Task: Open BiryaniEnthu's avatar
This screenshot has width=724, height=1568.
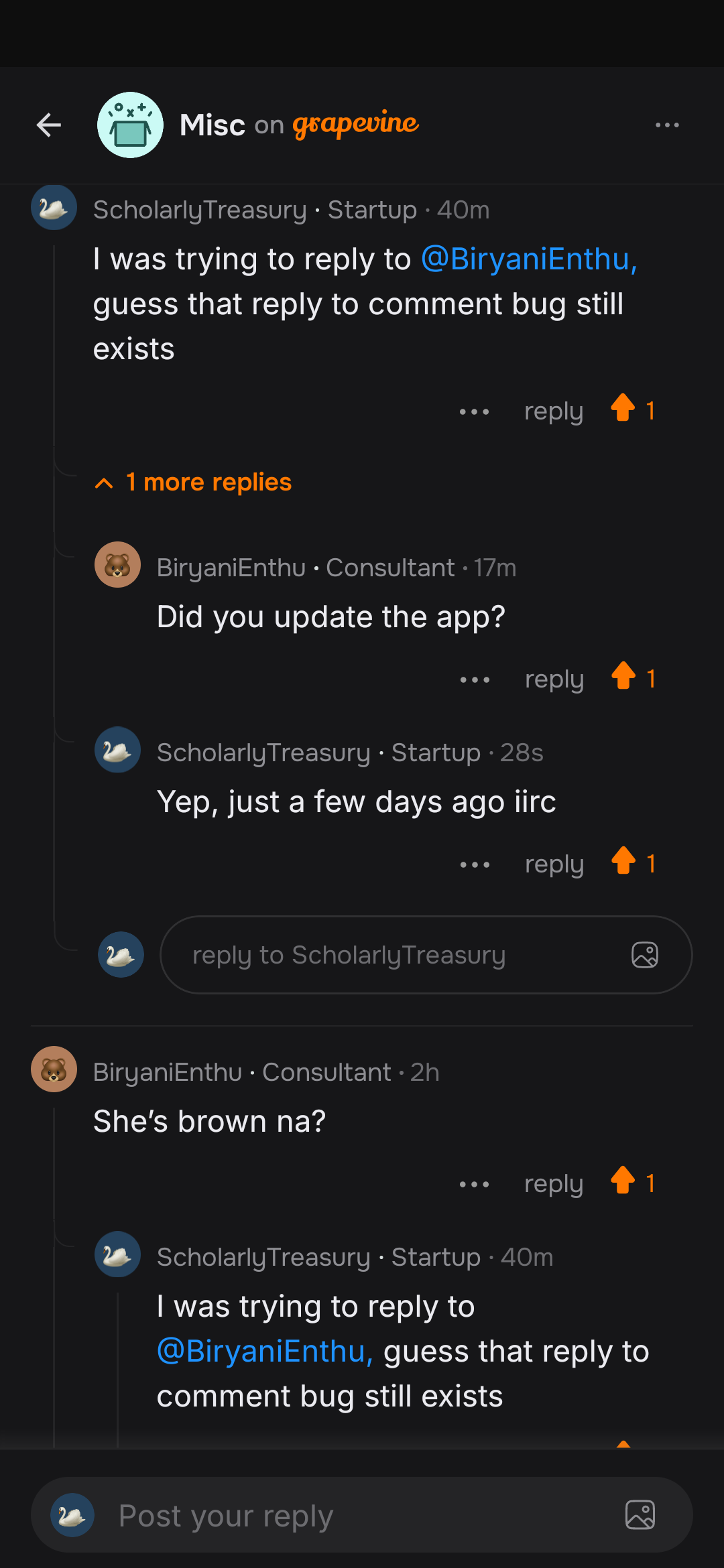Action: pyautogui.click(x=117, y=565)
